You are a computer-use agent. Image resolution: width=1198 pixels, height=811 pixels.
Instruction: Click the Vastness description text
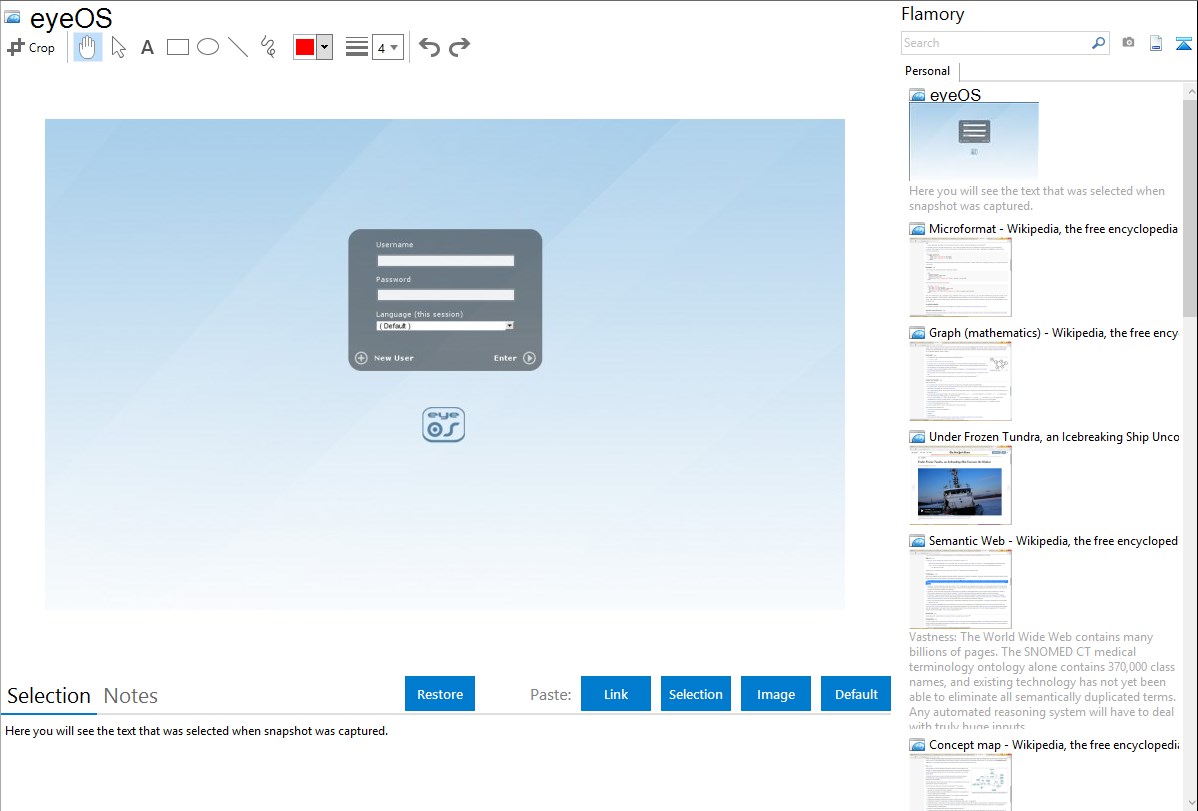(x=1043, y=681)
